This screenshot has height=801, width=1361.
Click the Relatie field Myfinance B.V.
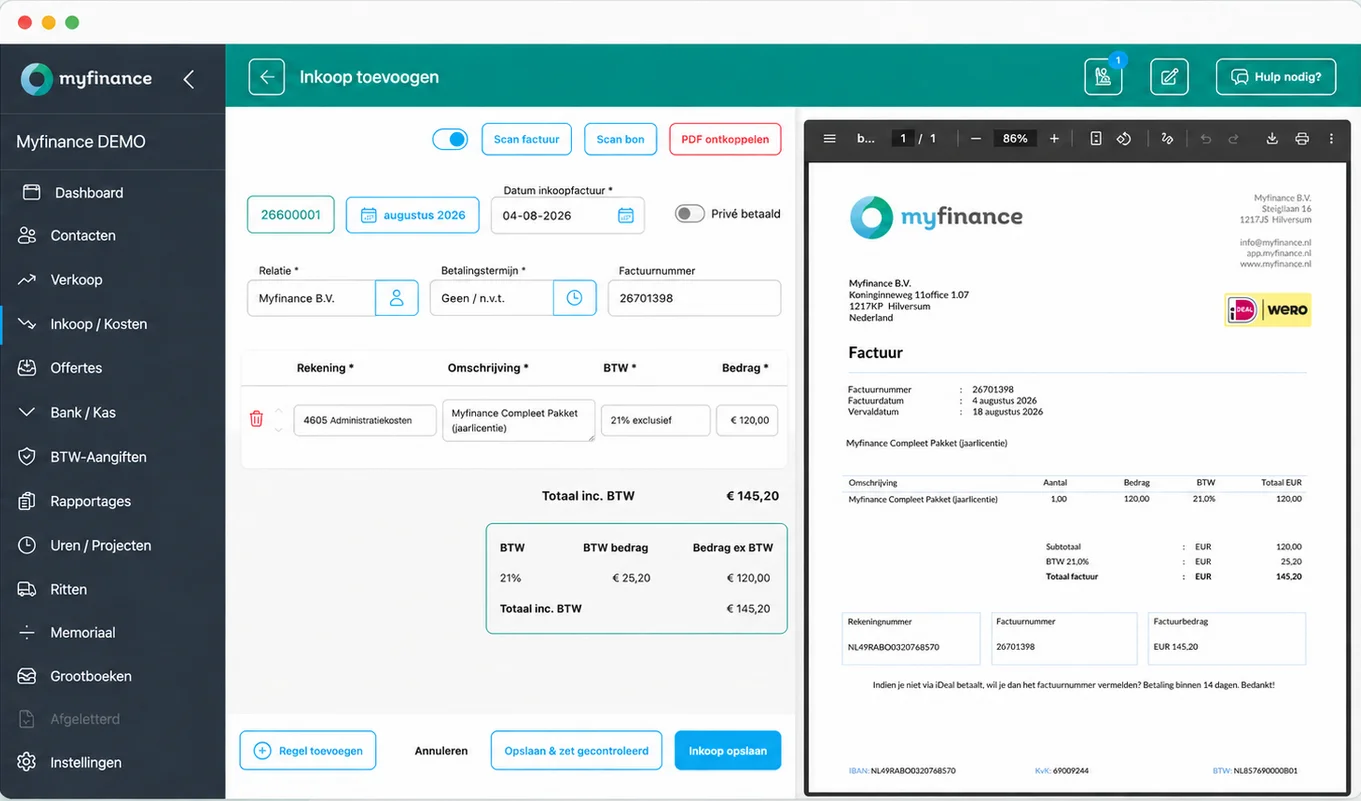(x=311, y=298)
